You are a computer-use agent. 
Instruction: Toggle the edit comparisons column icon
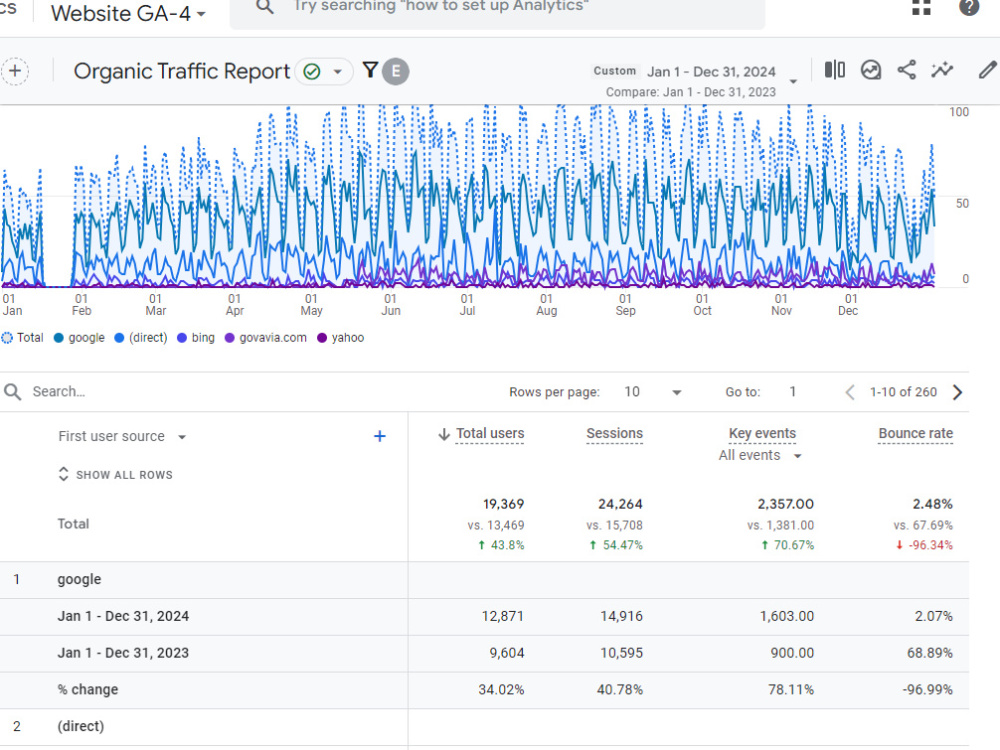[x=834, y=70]
